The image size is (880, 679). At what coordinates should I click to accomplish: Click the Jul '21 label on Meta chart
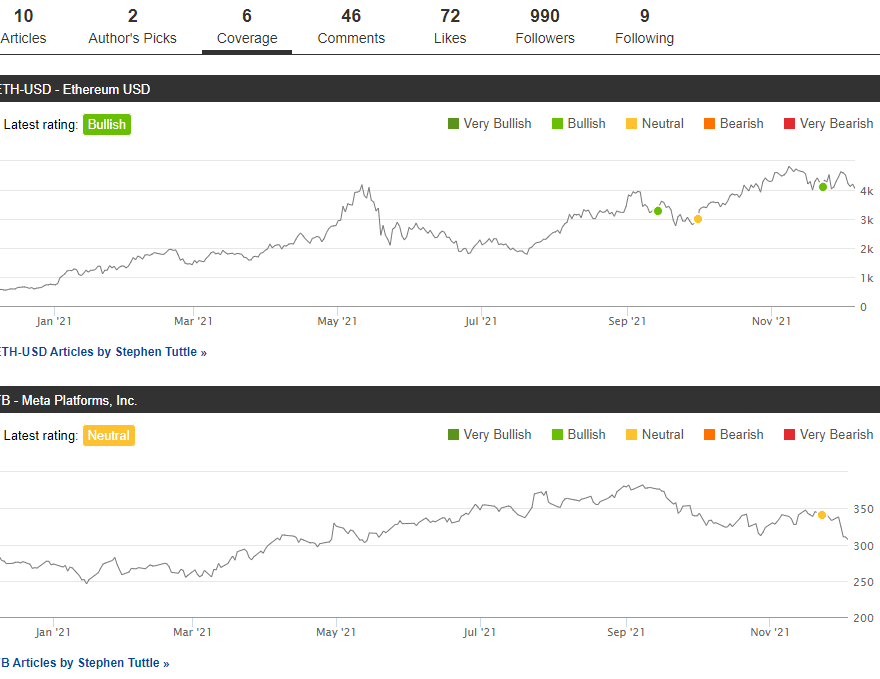[479, 632]
